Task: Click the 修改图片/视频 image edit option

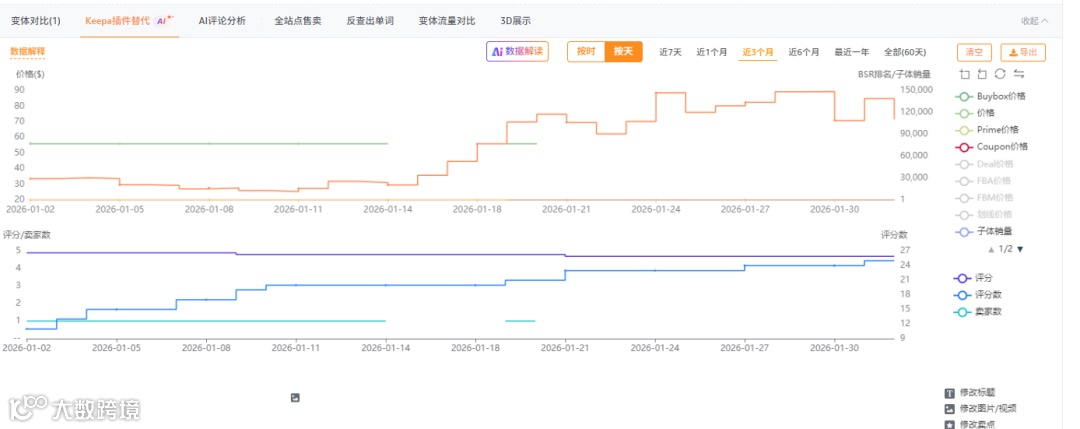Action: click(980, 408)
